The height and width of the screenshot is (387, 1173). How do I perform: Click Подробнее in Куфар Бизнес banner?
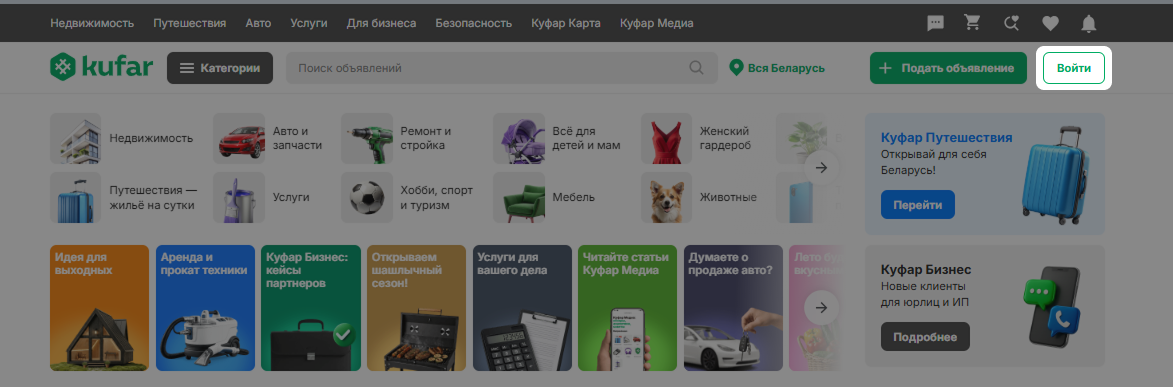(x=925, y=337)
